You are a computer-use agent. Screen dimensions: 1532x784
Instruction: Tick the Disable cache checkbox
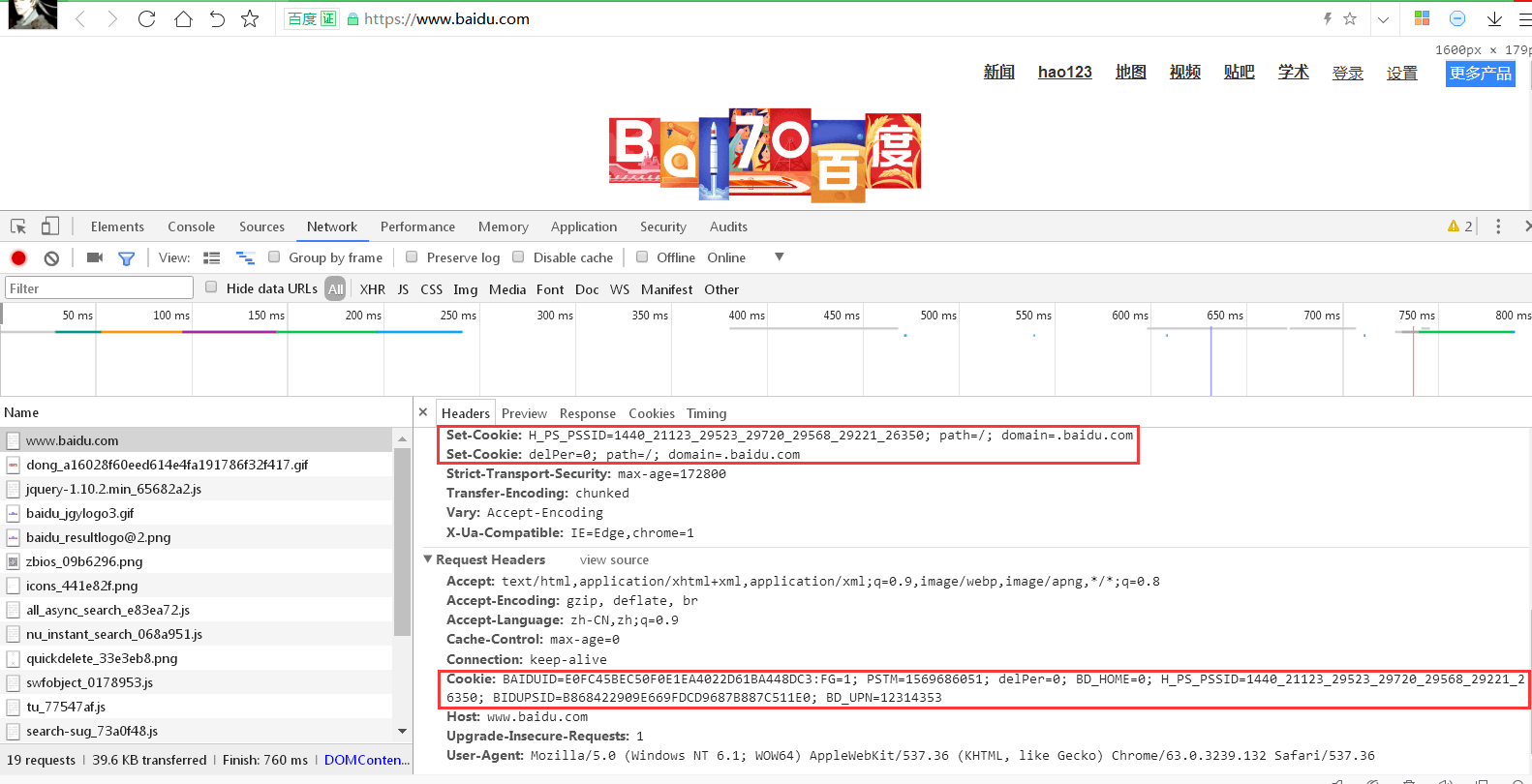(x=518, y=256)
